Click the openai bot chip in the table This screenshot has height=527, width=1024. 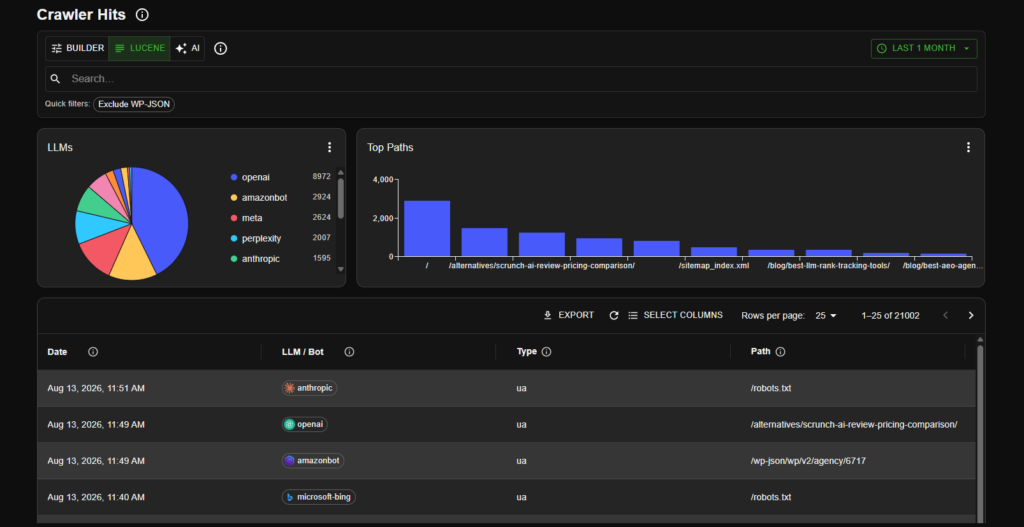(305, 424)
